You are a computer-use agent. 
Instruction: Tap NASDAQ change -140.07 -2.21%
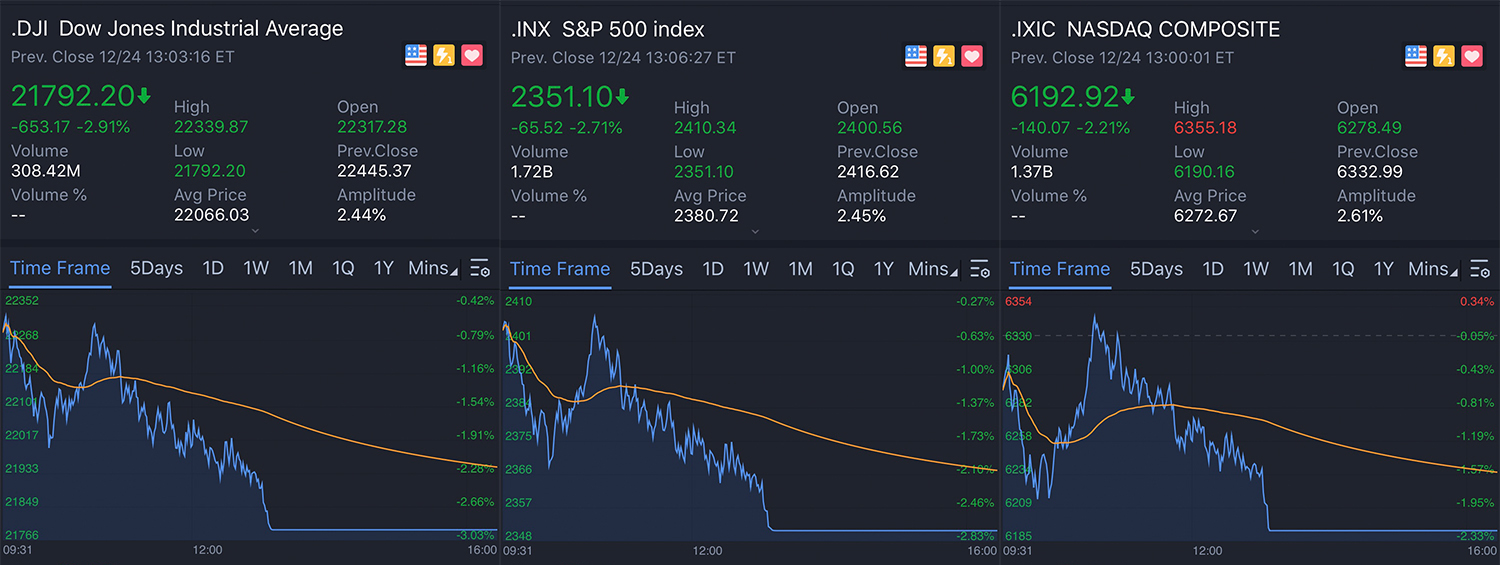pos(1070,127)
